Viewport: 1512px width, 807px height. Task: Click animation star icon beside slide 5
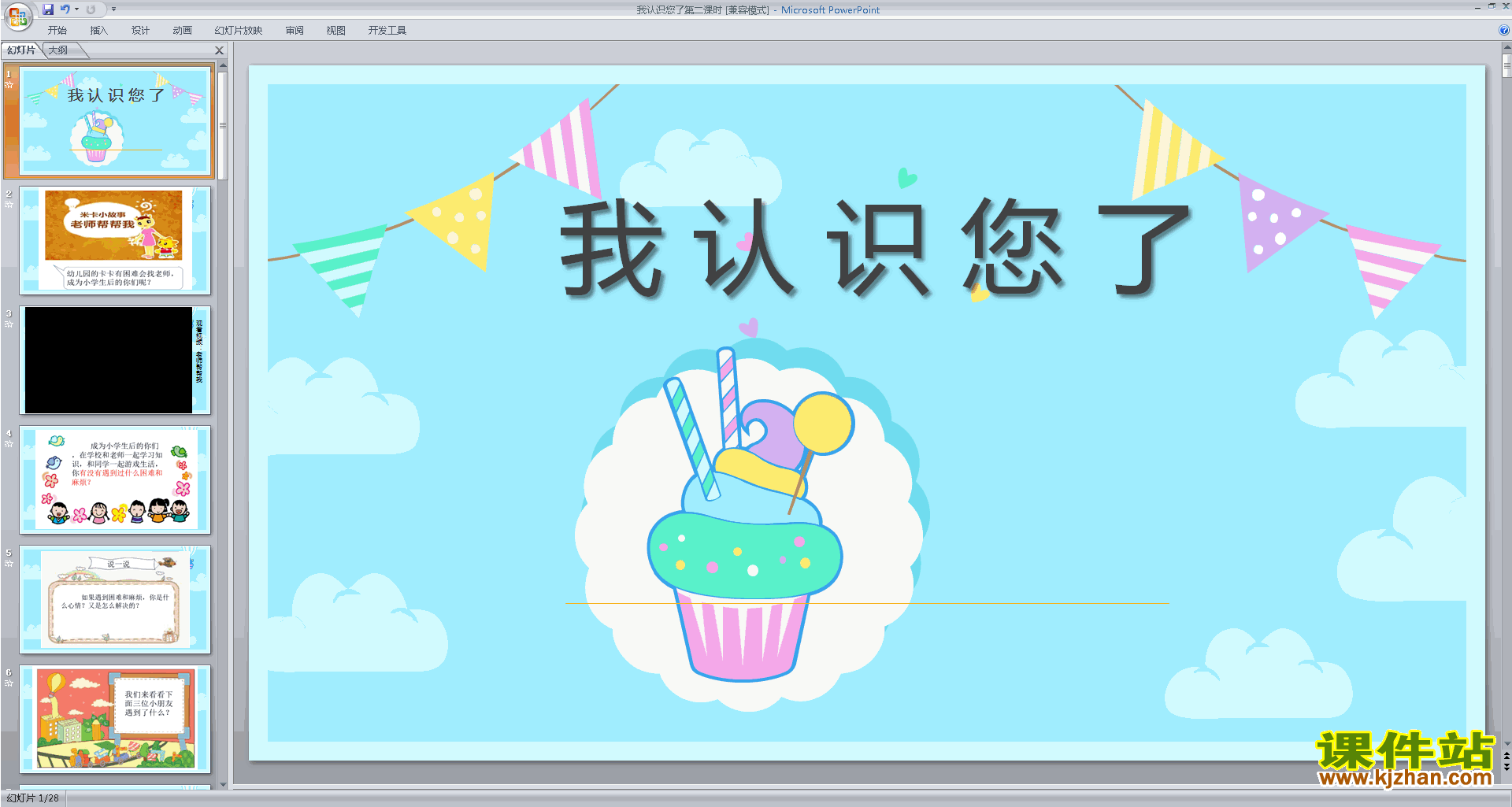(x=9, y=564)
